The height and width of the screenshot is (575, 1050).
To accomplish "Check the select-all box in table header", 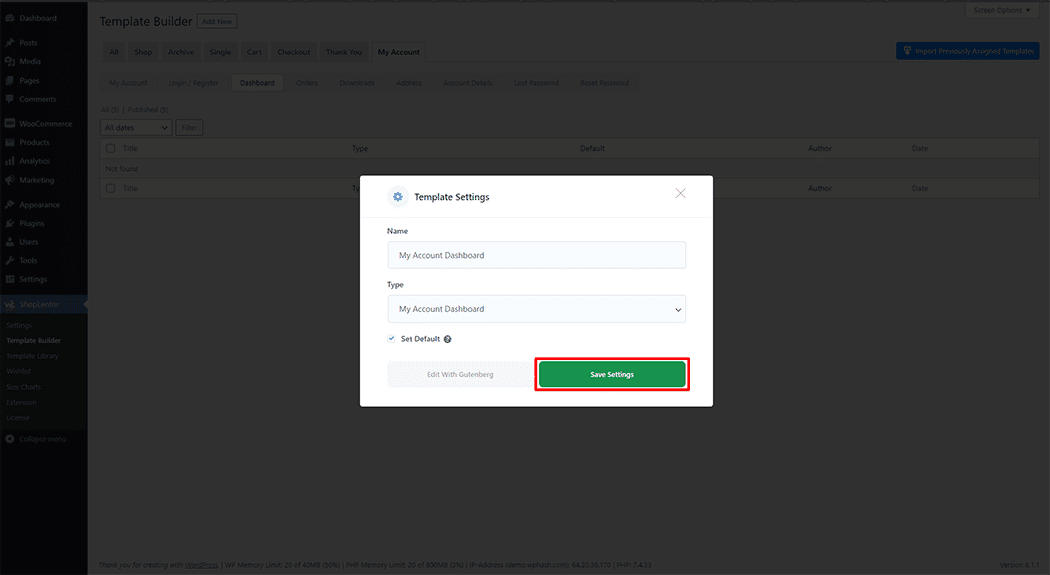I will (111, 148).
